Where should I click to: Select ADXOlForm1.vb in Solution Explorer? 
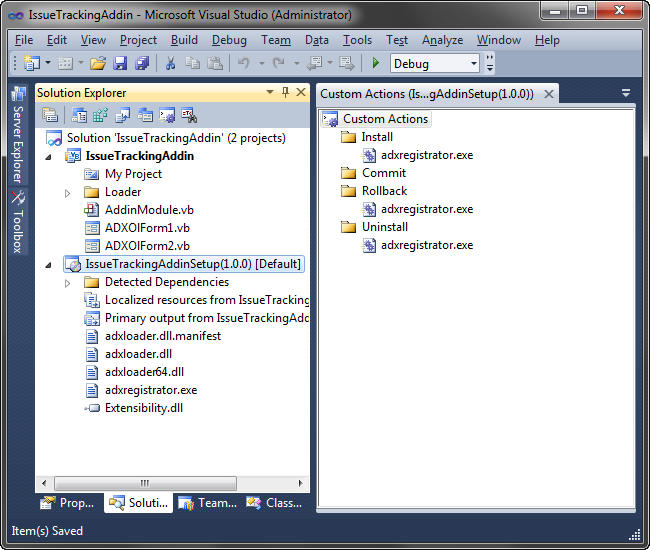click(x=148, y=228)
